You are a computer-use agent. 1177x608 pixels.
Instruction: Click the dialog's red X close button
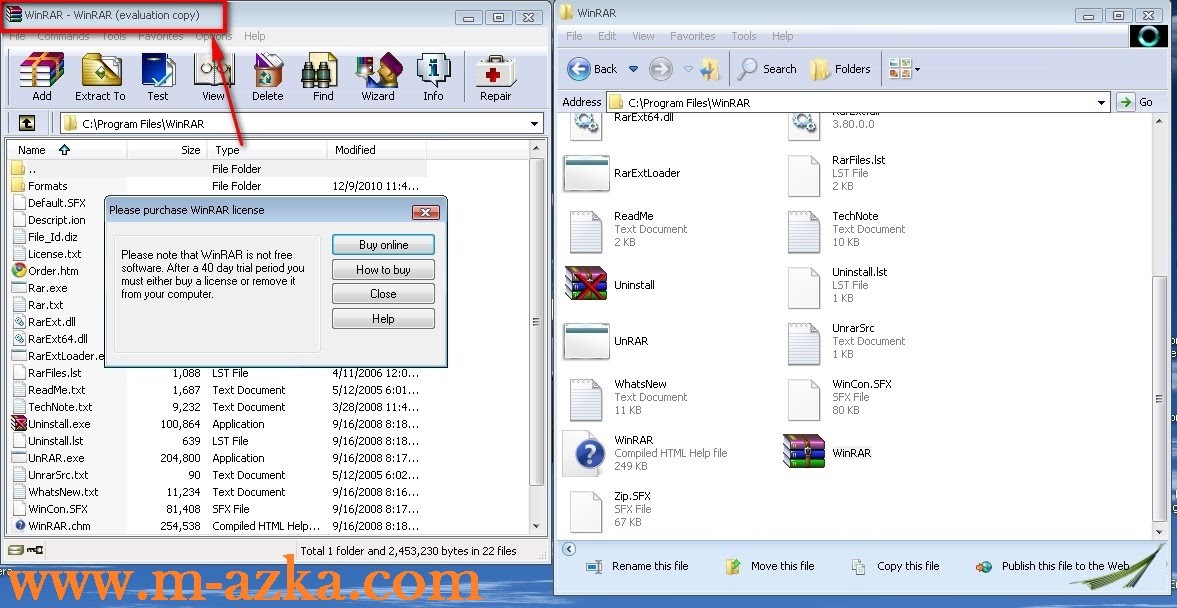coord(426,212)
